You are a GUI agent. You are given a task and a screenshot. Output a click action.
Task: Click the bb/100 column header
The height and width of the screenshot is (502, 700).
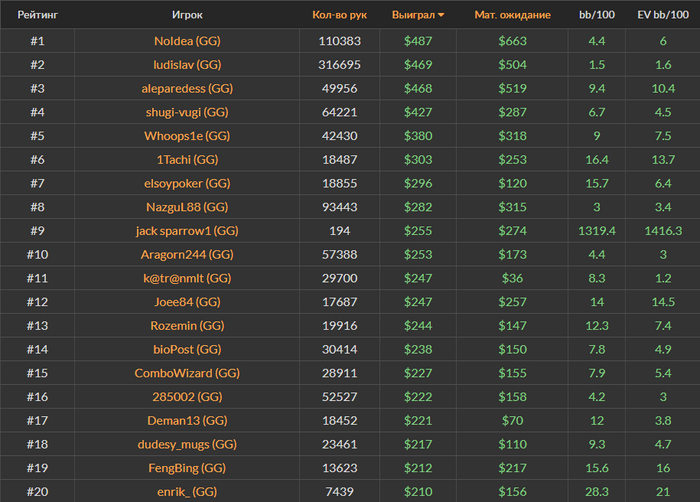tap(596, 16)
